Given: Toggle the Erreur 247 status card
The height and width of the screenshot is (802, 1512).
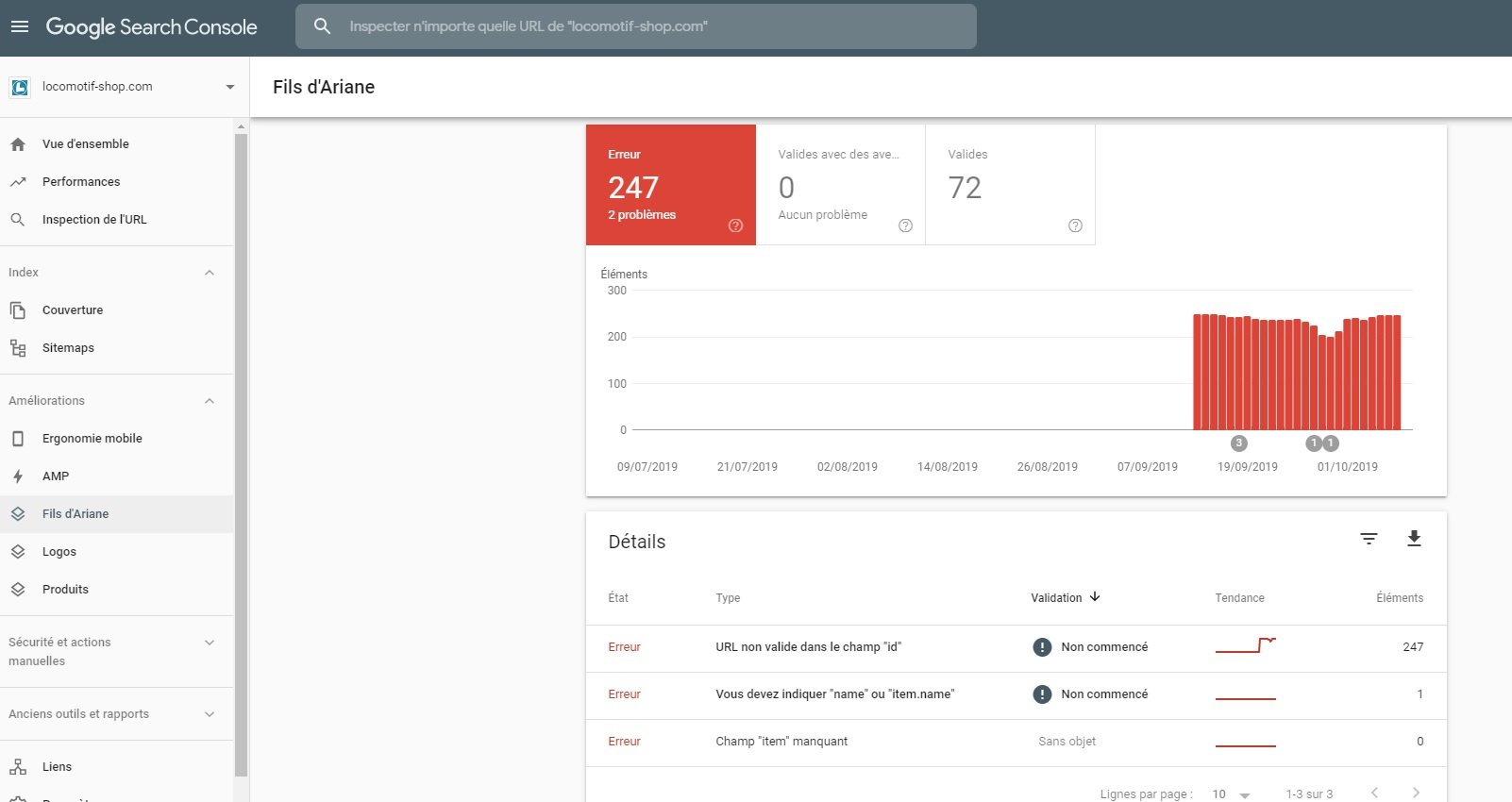Looking at the screenshot, I should [671, 185].
